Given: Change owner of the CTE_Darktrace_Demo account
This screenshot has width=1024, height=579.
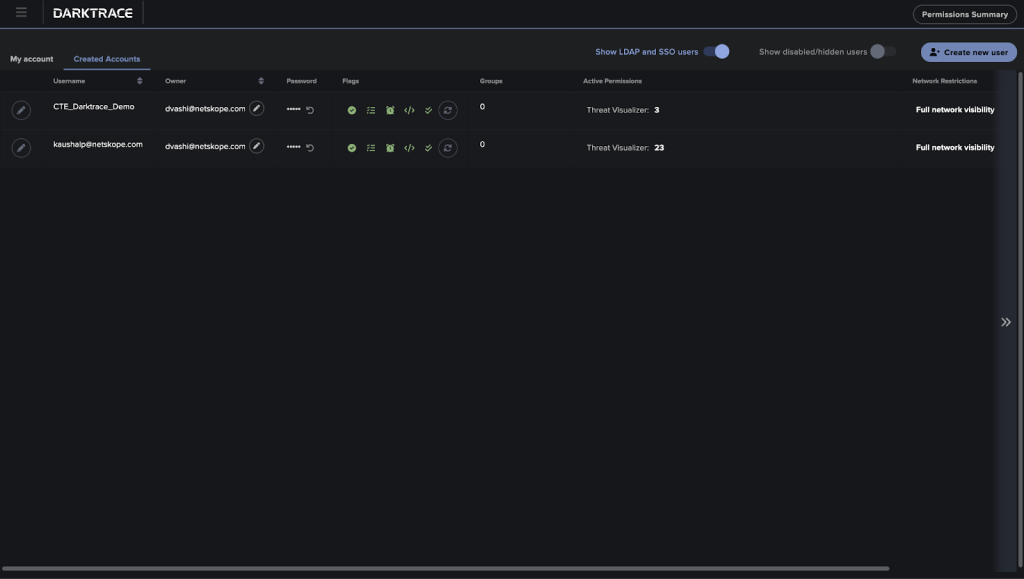Looking at the screenshot, I should (x=257, y=108).
